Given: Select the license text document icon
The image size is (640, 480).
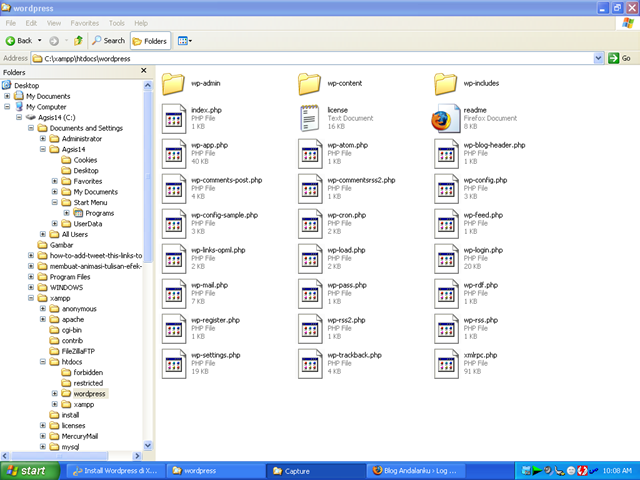Looking at the screenshot, I should [309, 118].
